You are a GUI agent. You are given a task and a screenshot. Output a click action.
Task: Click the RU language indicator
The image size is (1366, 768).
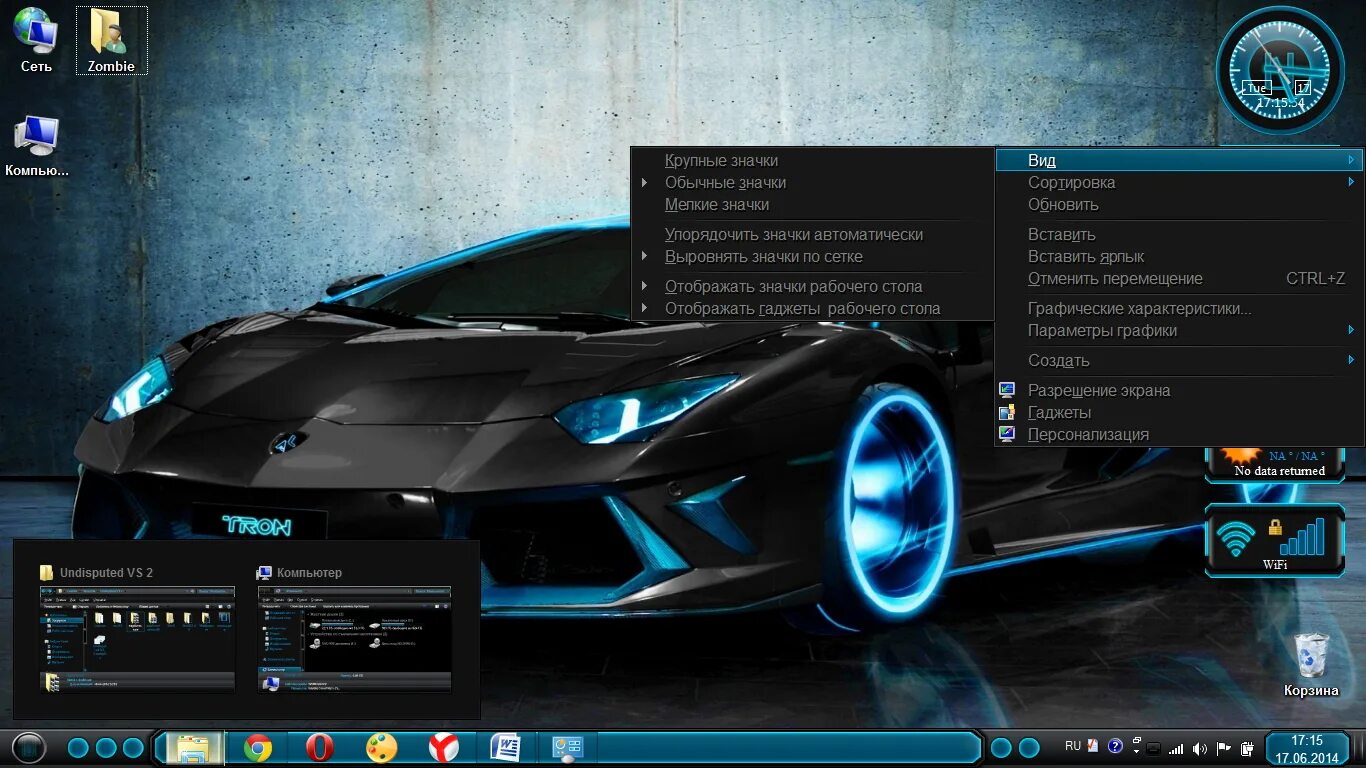1073,746
